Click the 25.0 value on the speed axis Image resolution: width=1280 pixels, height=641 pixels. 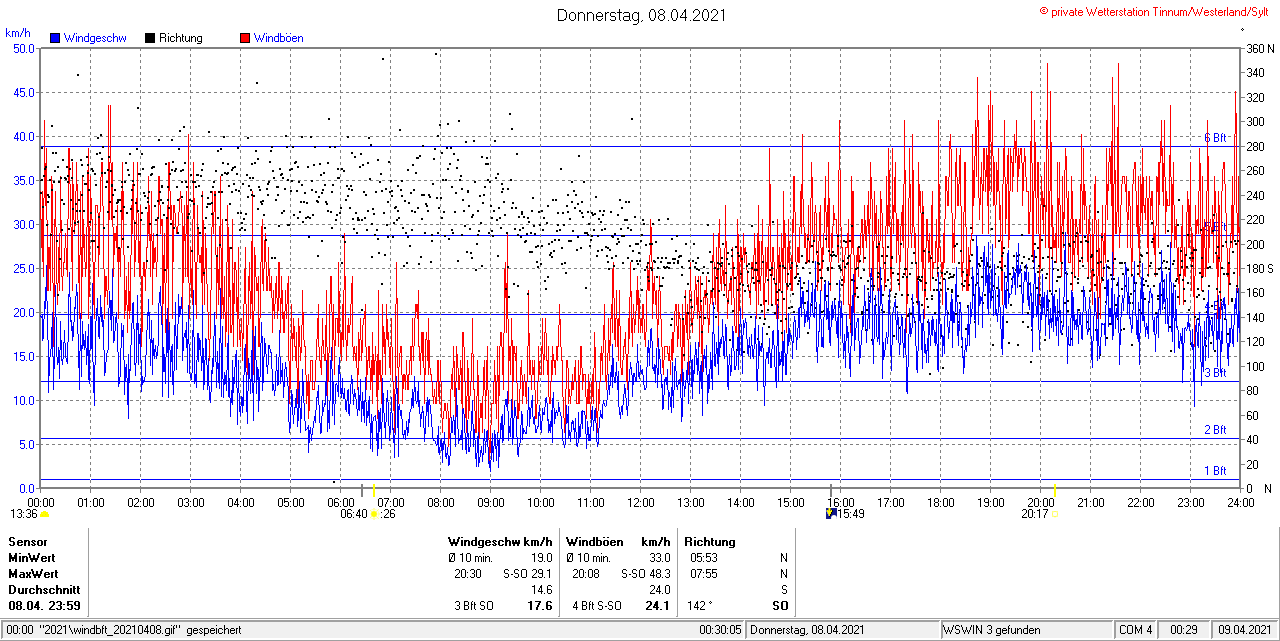pos(22,268)
